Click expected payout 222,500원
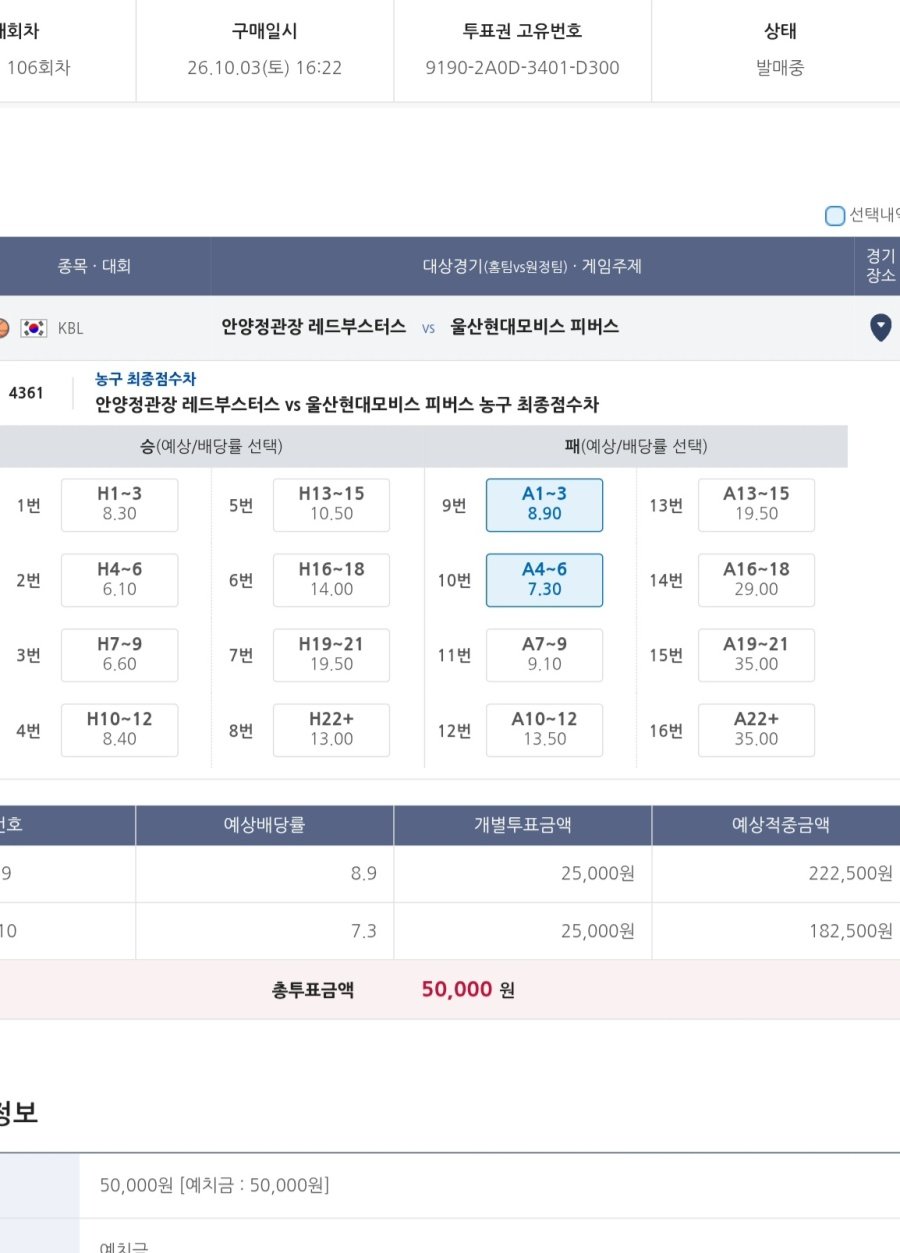This screenshot has width=900, height=1253. (x=850, y=874)
